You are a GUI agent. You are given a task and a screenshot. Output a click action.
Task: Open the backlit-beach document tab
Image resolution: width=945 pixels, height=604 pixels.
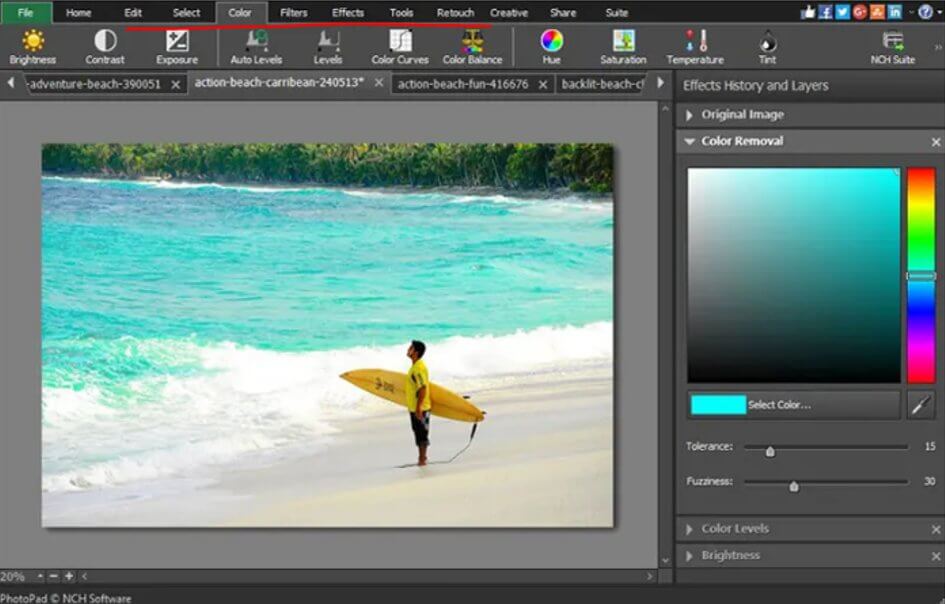click(603, 84)
